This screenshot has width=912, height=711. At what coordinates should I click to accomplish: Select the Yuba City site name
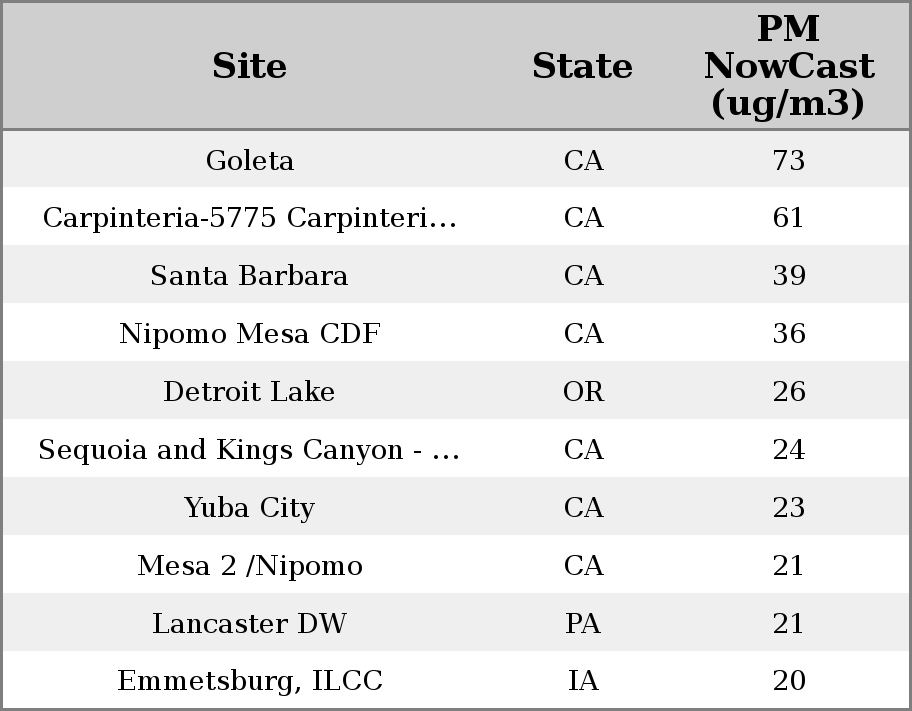pos(249,508)
